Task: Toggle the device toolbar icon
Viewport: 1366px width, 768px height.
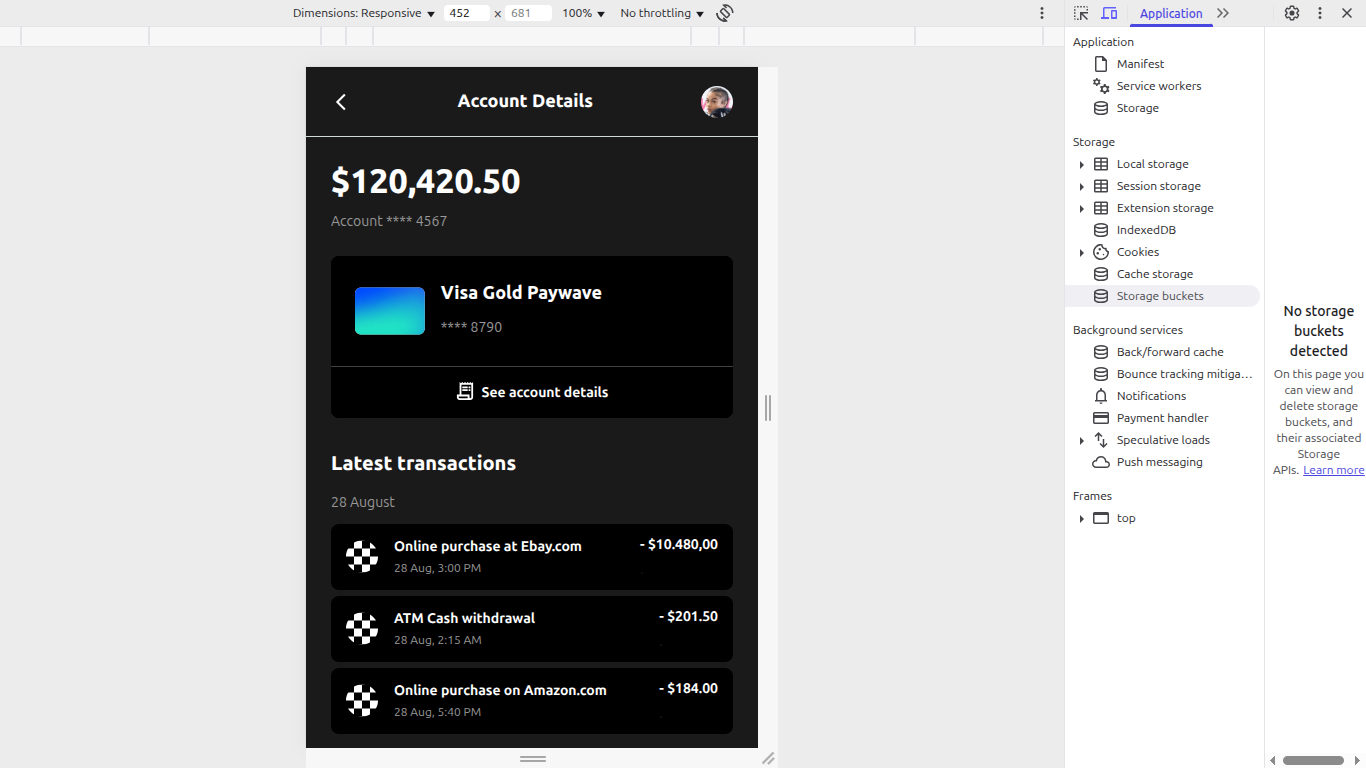Action: pyautogui.click(x=1109, y=13)
